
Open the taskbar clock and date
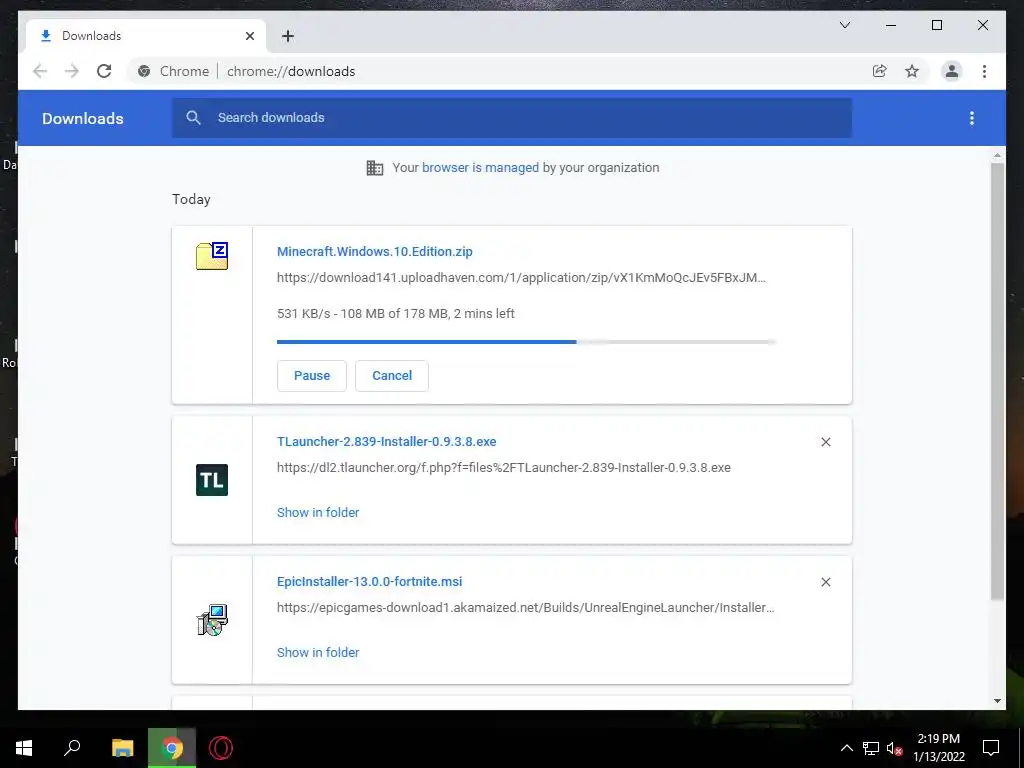938,748
